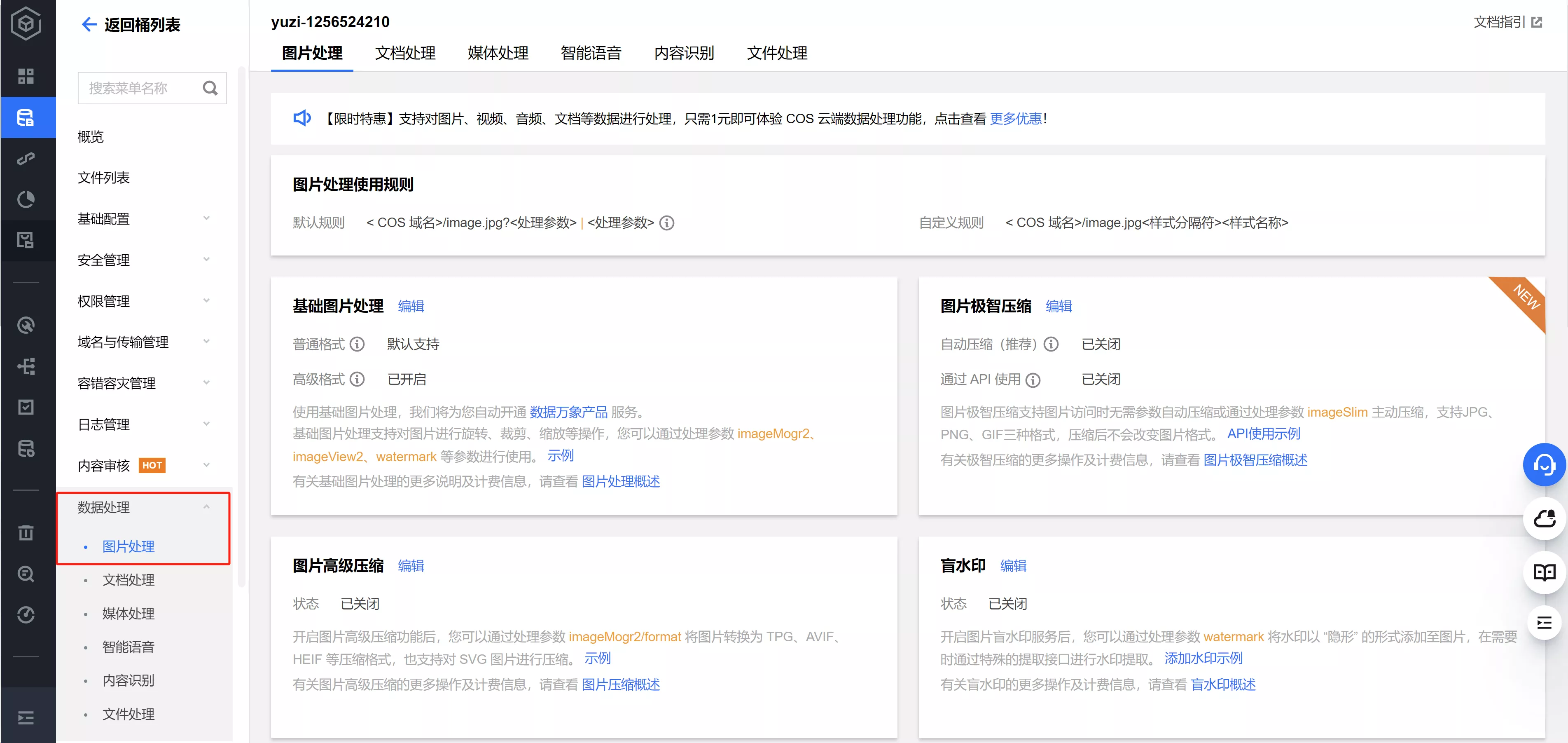Screen dimensions: 1568x743
Task: Select 智能语音 in the sidebar submenu
Action: [129, 647]
